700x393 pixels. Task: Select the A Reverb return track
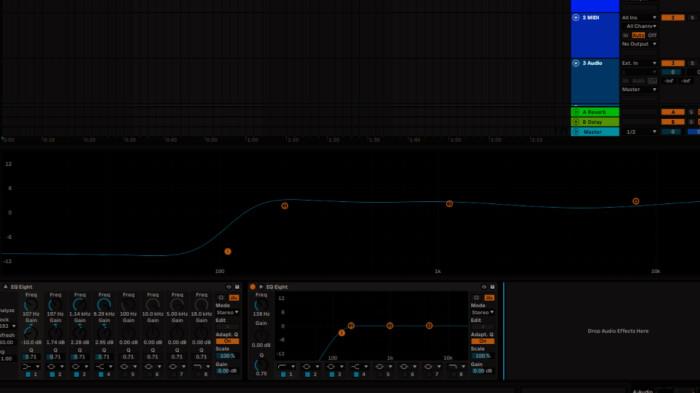pyautogui.click(x=595, y=112)
